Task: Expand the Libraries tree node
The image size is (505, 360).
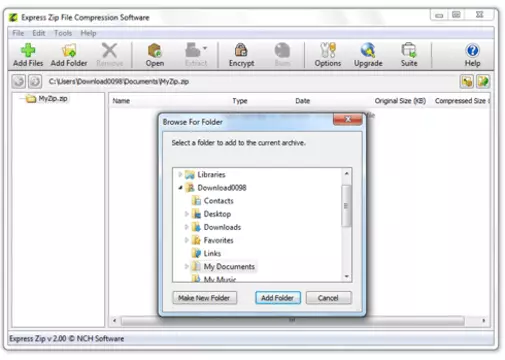Action: point(180,174)
